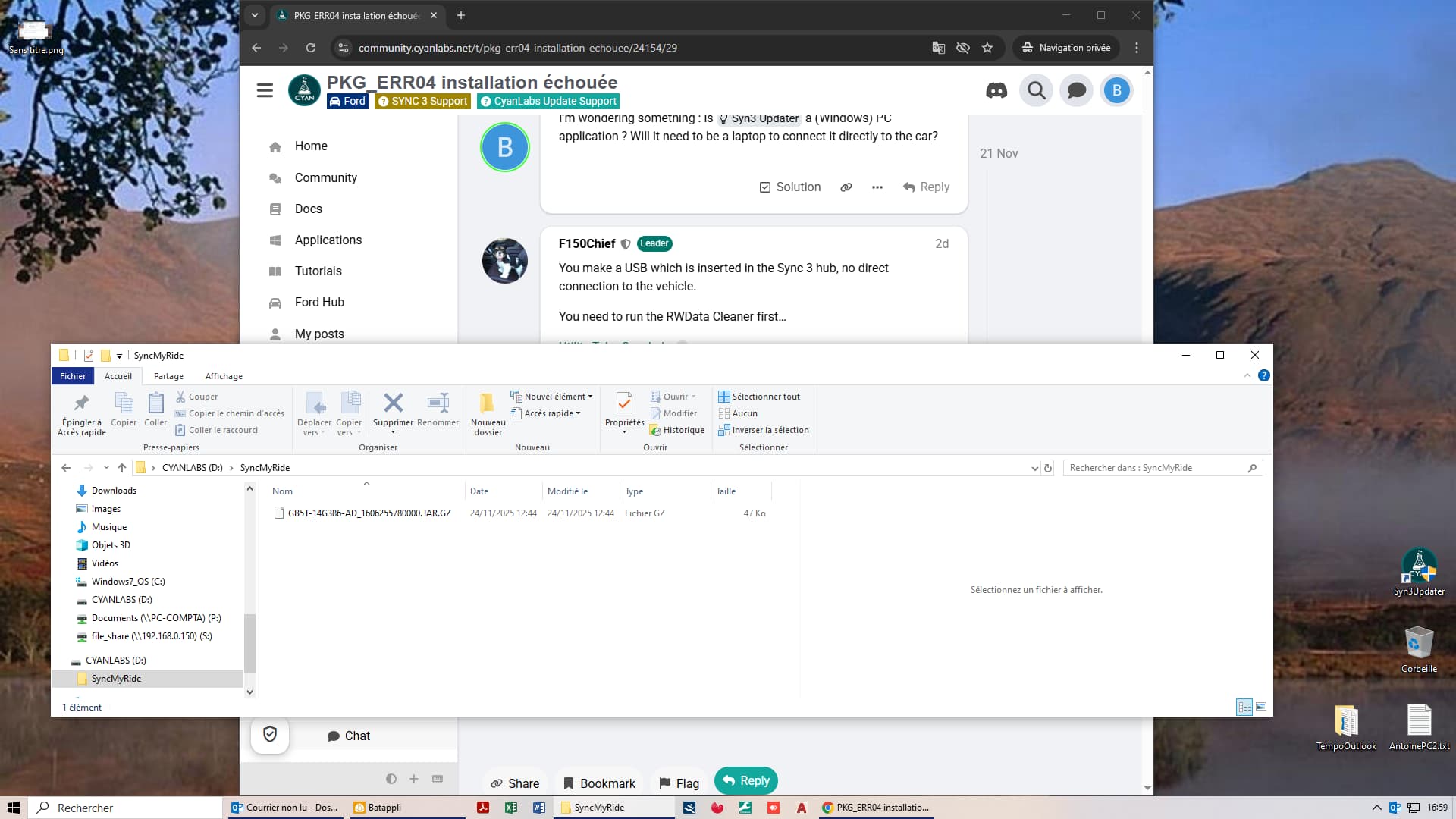Open Accès rapide dropdown in ribbon
The height and width of the screenshot is (819, 1456).
(547, 413)
